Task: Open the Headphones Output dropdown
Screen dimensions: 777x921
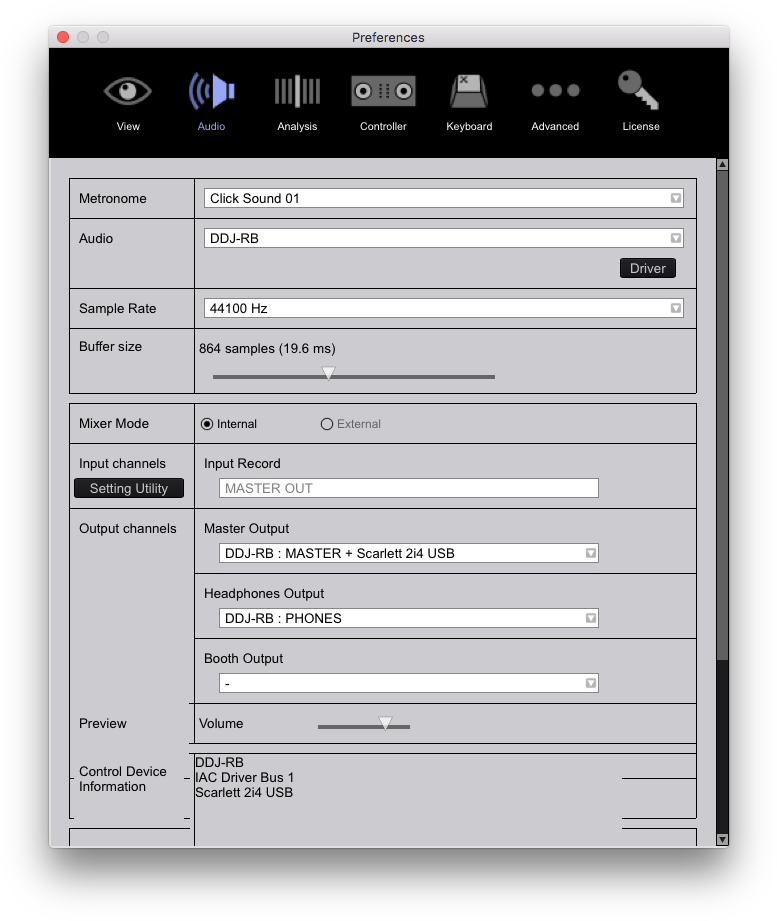Action: pyautogui.click(x=409, y=619)
